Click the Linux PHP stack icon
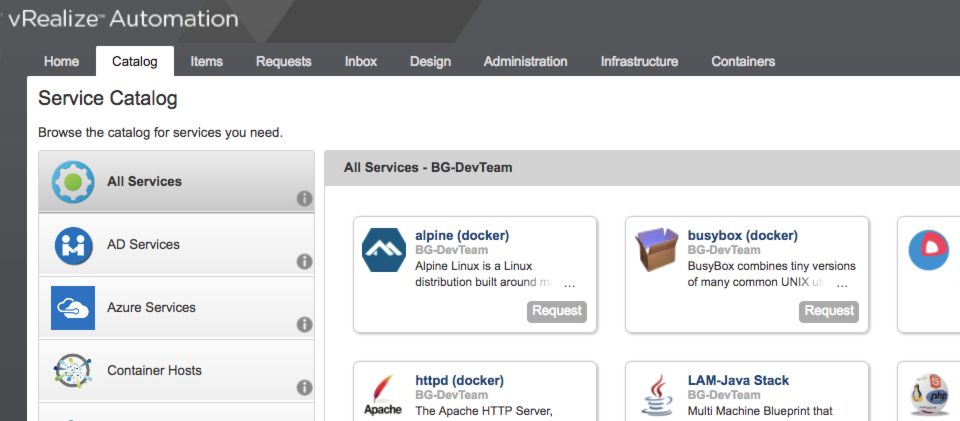960x421 pixels. pyautogui.click(x=929, y=395)
